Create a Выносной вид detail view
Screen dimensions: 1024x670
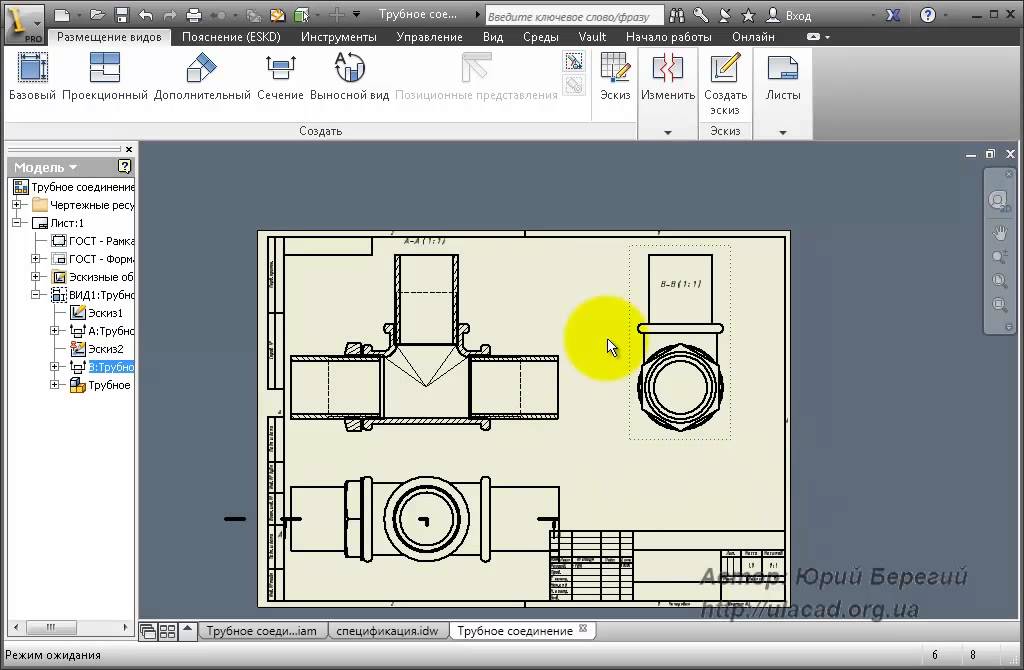click(x=349, y=76)
